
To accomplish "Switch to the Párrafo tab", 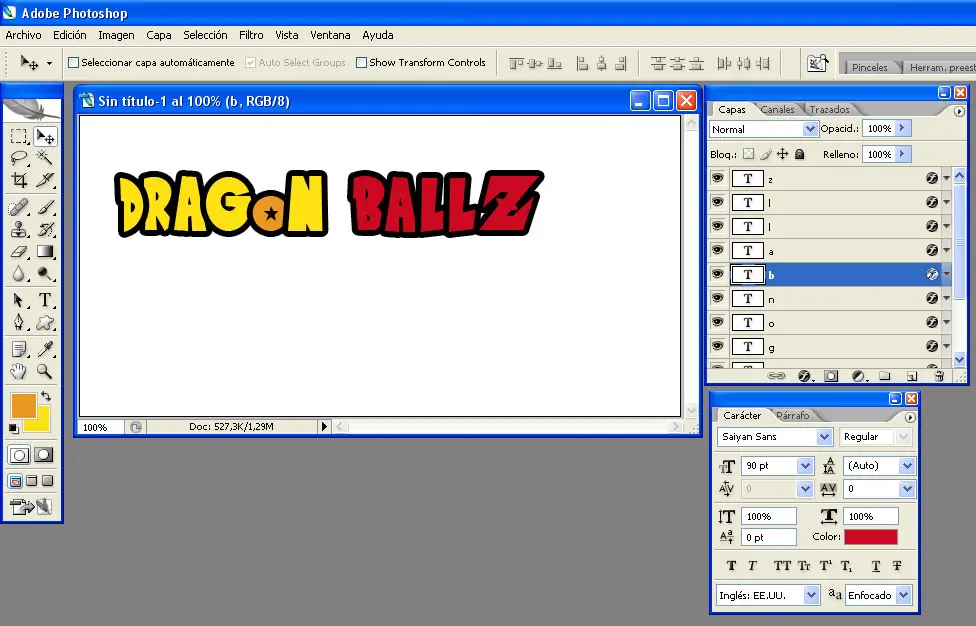I will click(793, 416).
